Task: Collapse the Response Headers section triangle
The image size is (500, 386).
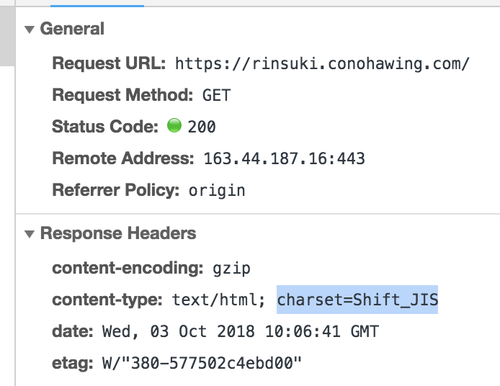Action: 29,234
